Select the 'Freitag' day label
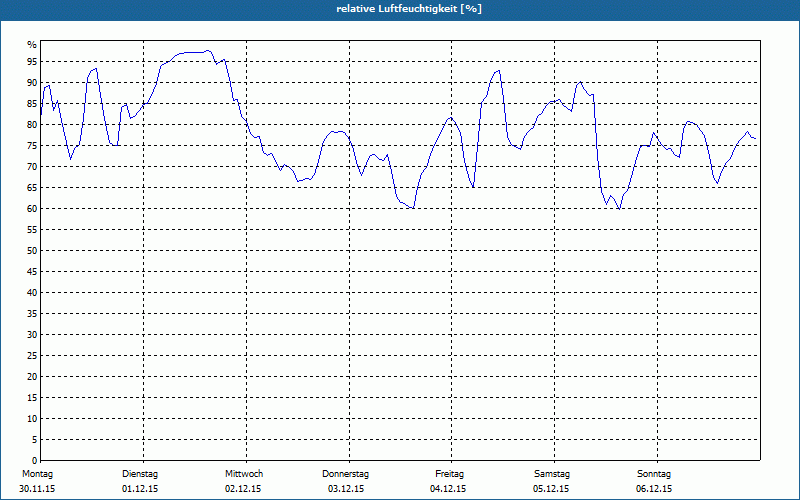This screenshot has height=500, width=800. coord(449,474)
